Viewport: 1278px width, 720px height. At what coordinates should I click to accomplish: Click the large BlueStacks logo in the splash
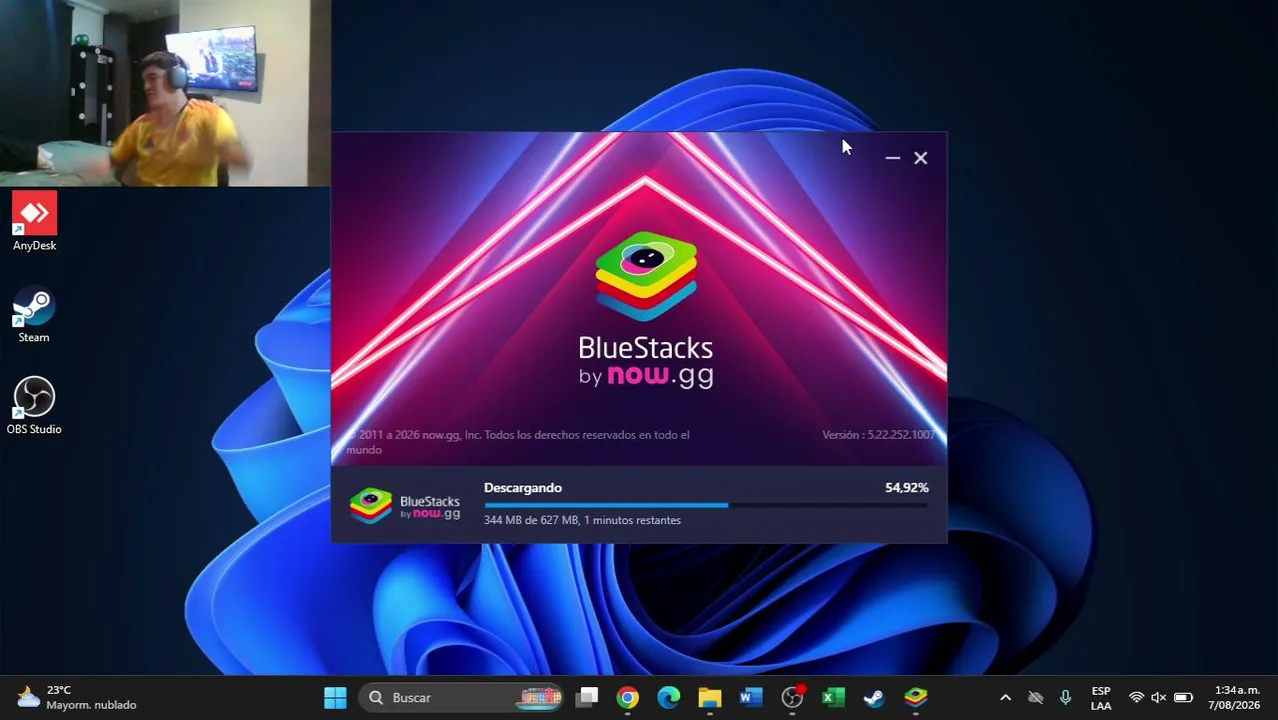coord(646,310)
